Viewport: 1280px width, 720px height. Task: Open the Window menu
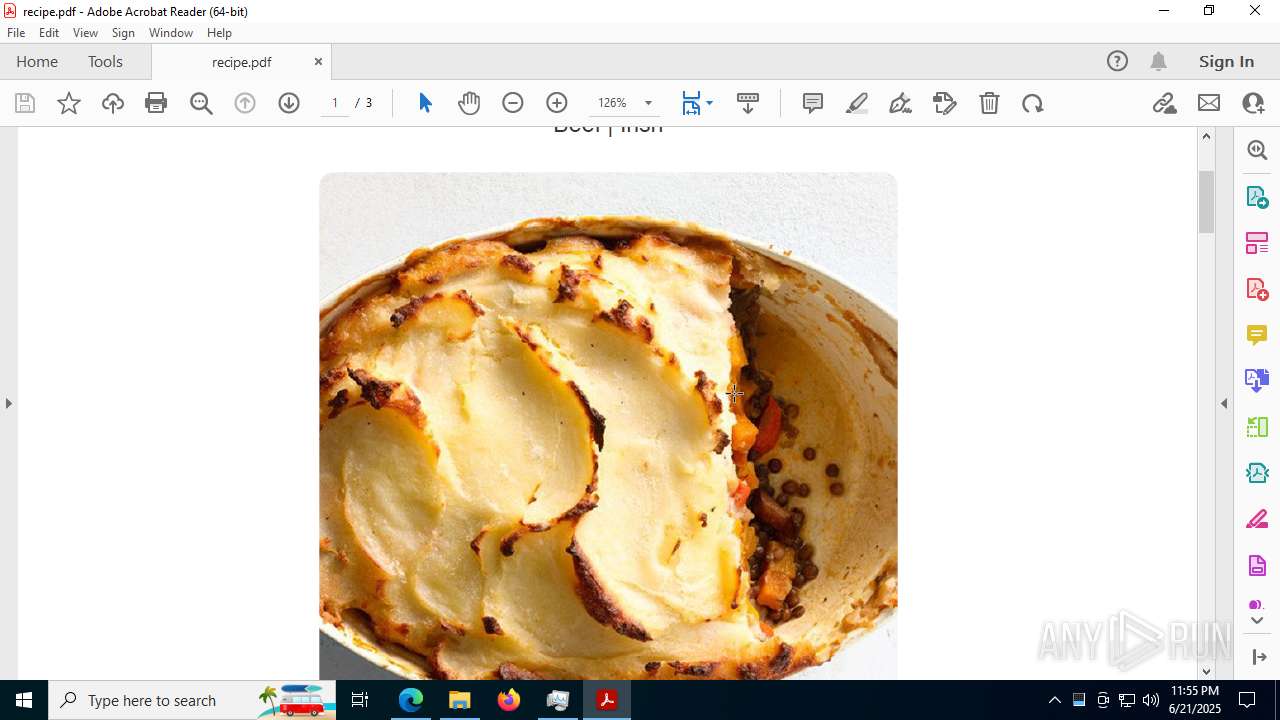(171, 33)
